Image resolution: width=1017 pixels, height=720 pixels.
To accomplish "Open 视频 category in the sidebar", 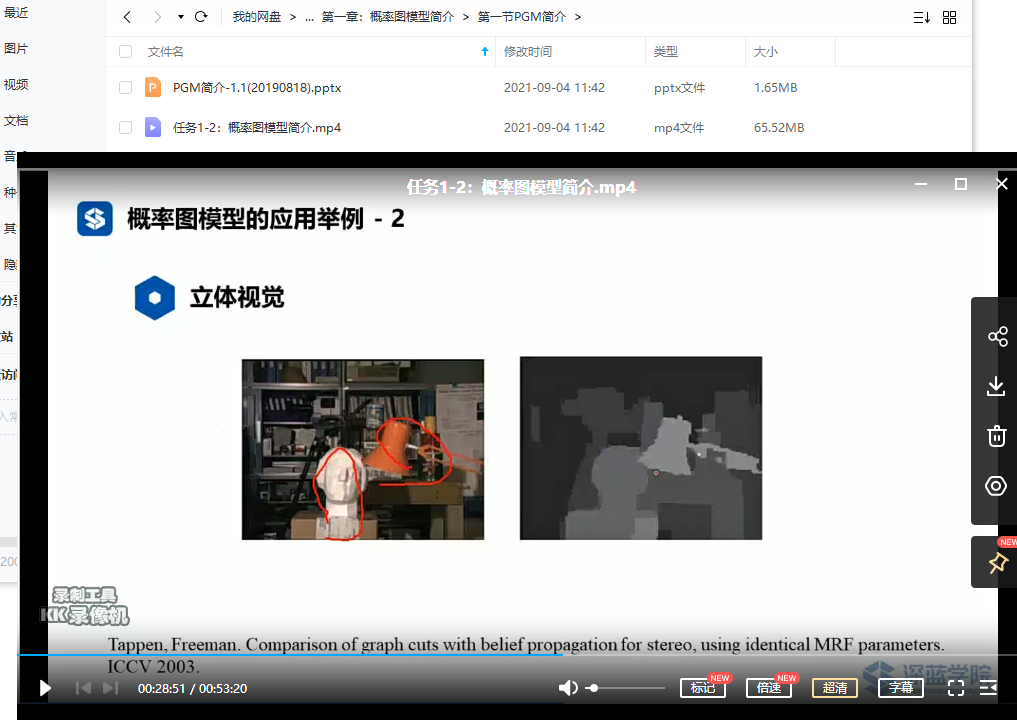I will pyautogui.click(x=16, y=84).
